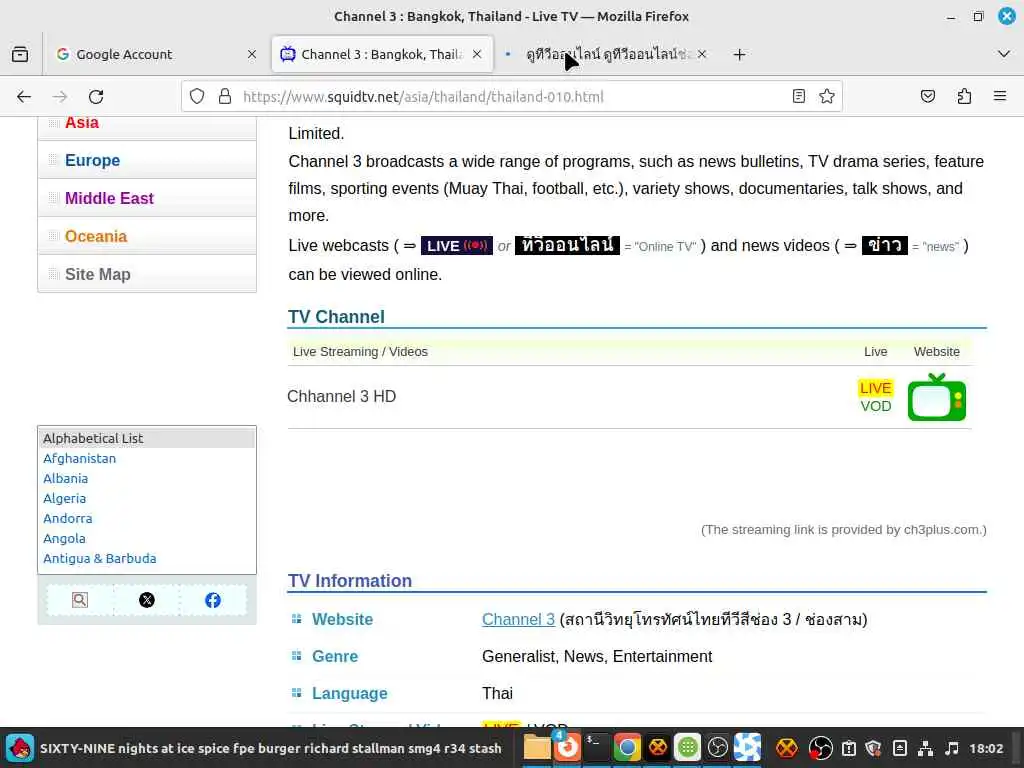
Task: Open the removable media eject tray icon
Action: pos(899,748)
